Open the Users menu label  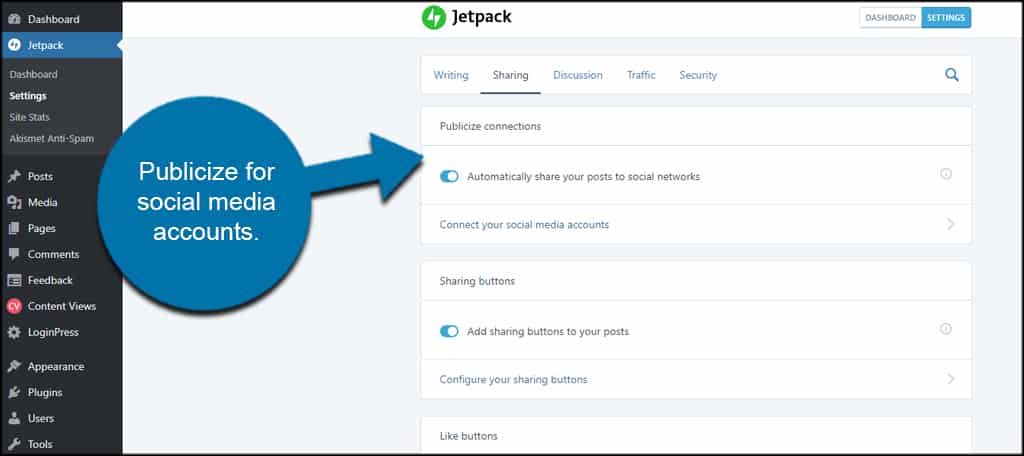point(41,418)
